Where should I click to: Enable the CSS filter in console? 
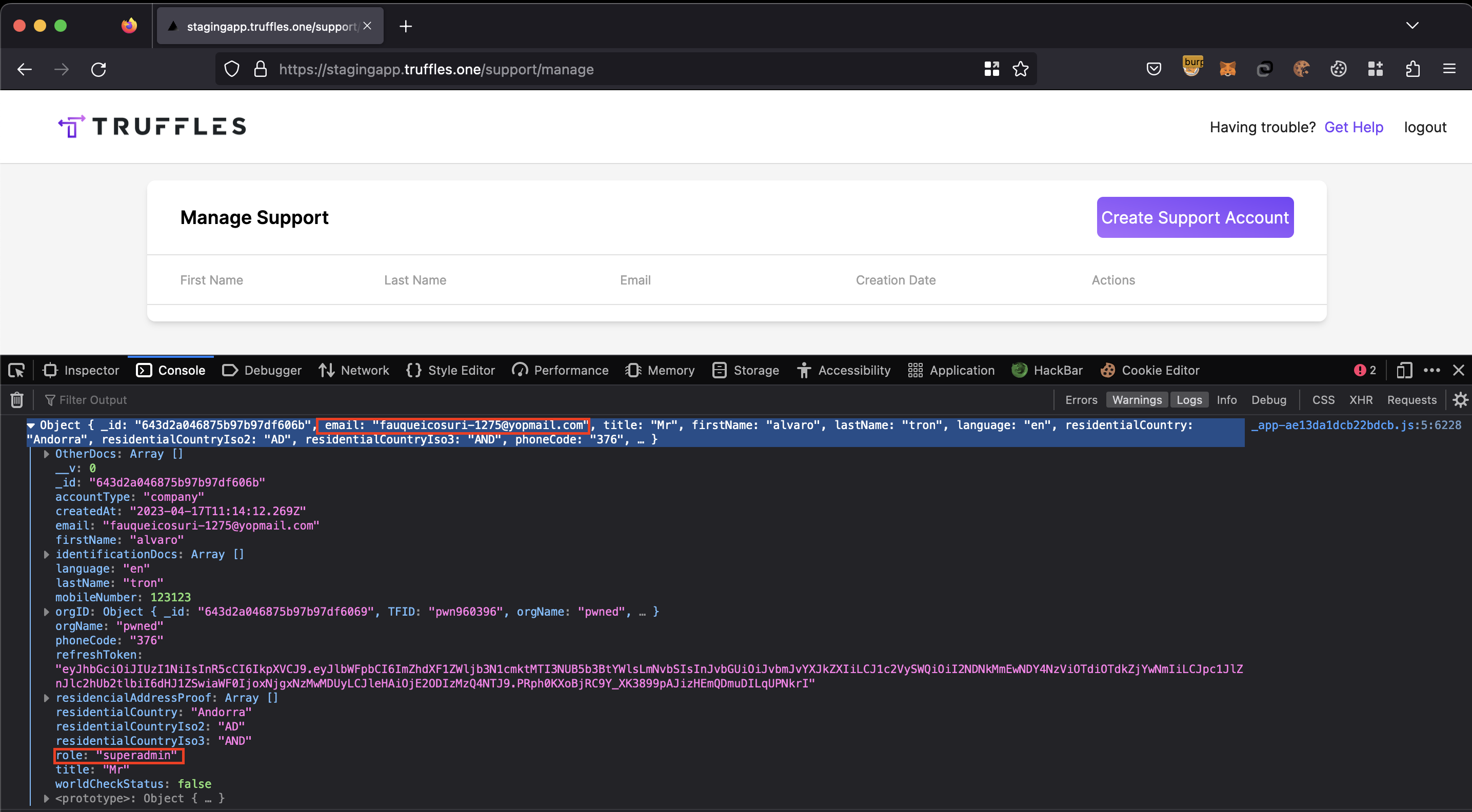point(1321,399)
